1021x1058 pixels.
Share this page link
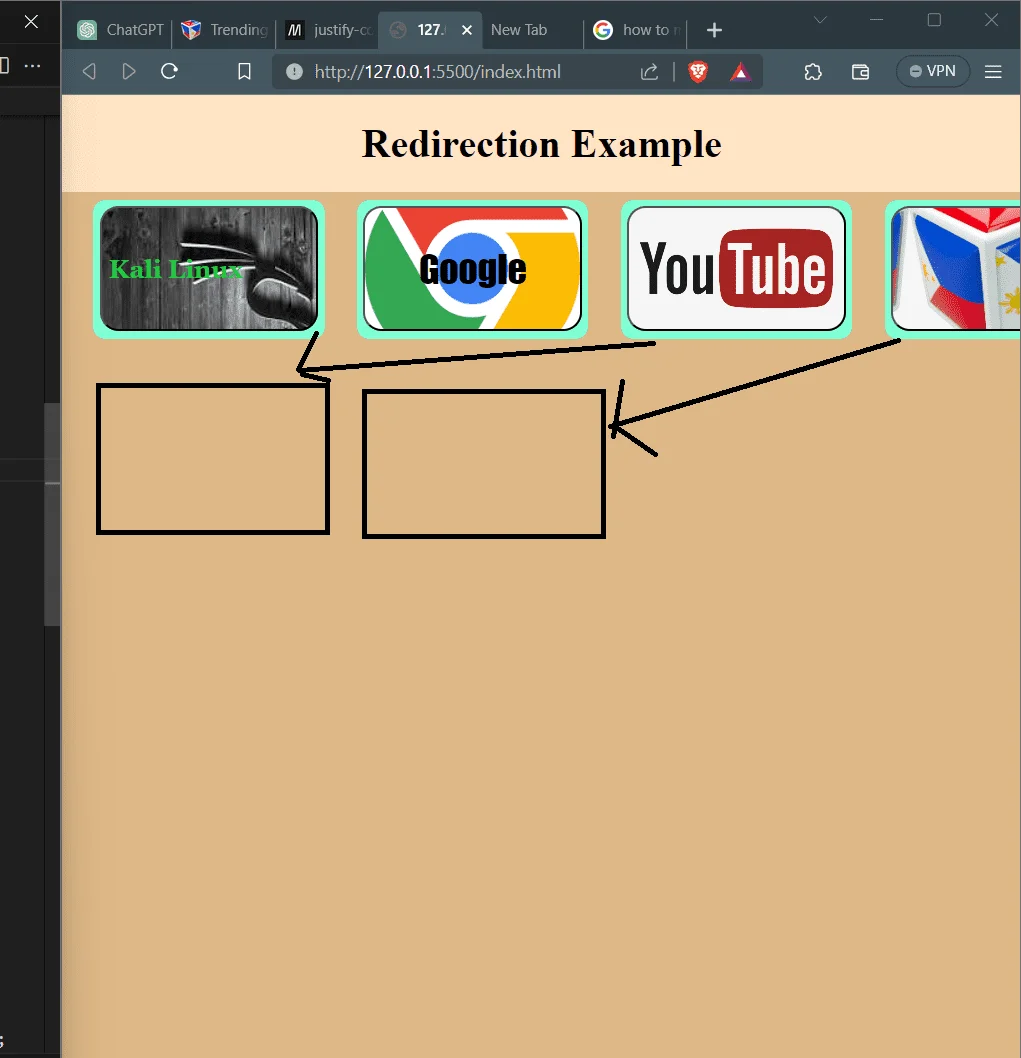coord(649,72)
